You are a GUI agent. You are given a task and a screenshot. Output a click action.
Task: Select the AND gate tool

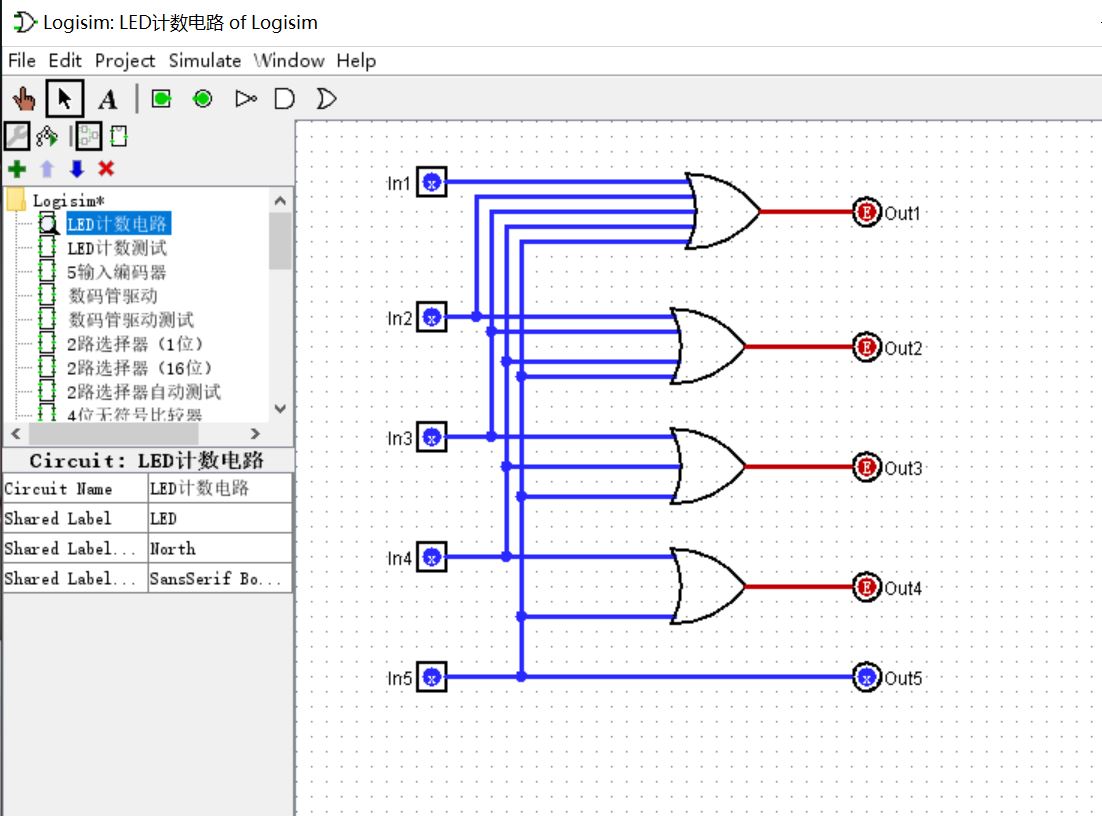[x=283, y=98]
